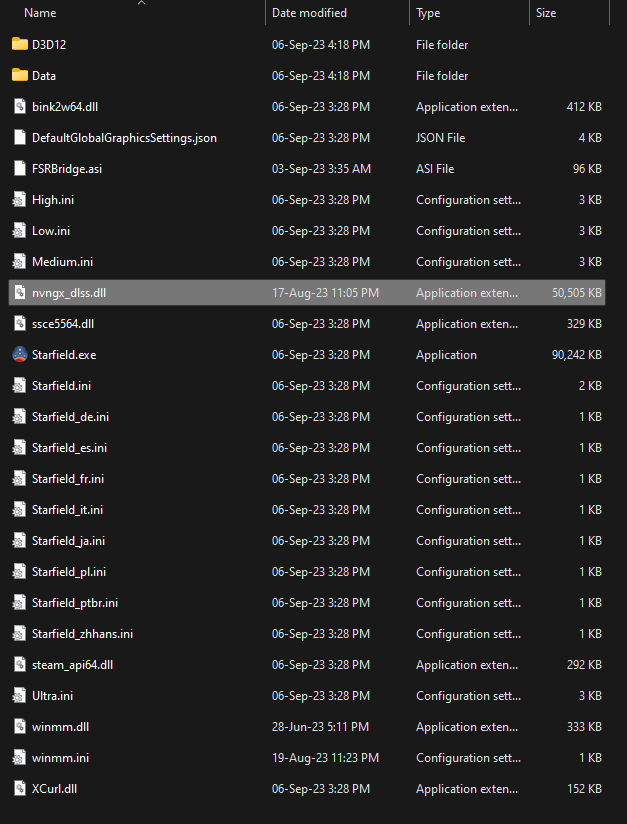Screen dimensions: 627x824
Task: Select the file name Starfield.exe
Action: (64, 355)
